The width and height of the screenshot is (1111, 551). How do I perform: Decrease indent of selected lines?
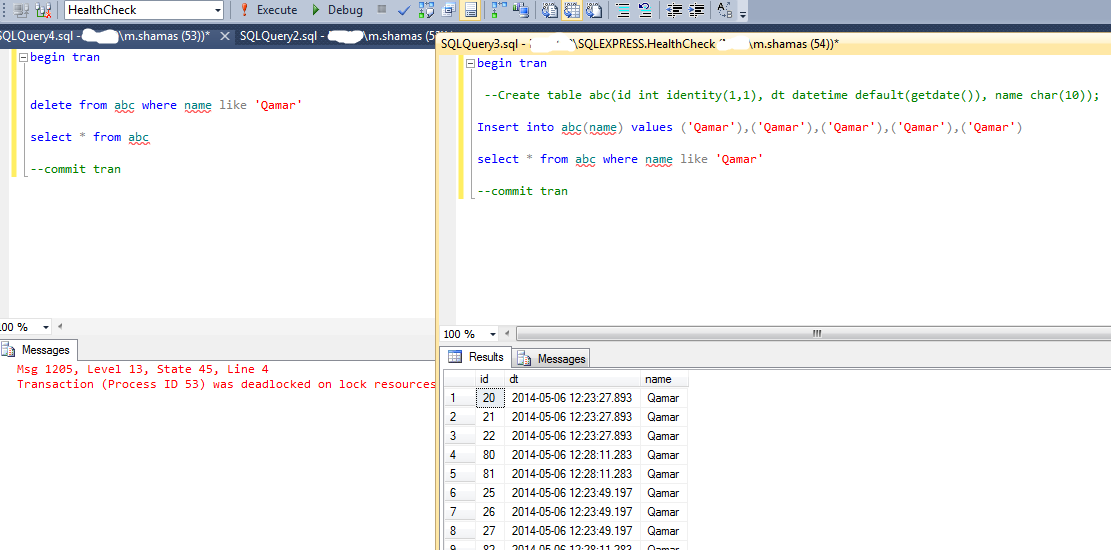(x=675, y=10)
